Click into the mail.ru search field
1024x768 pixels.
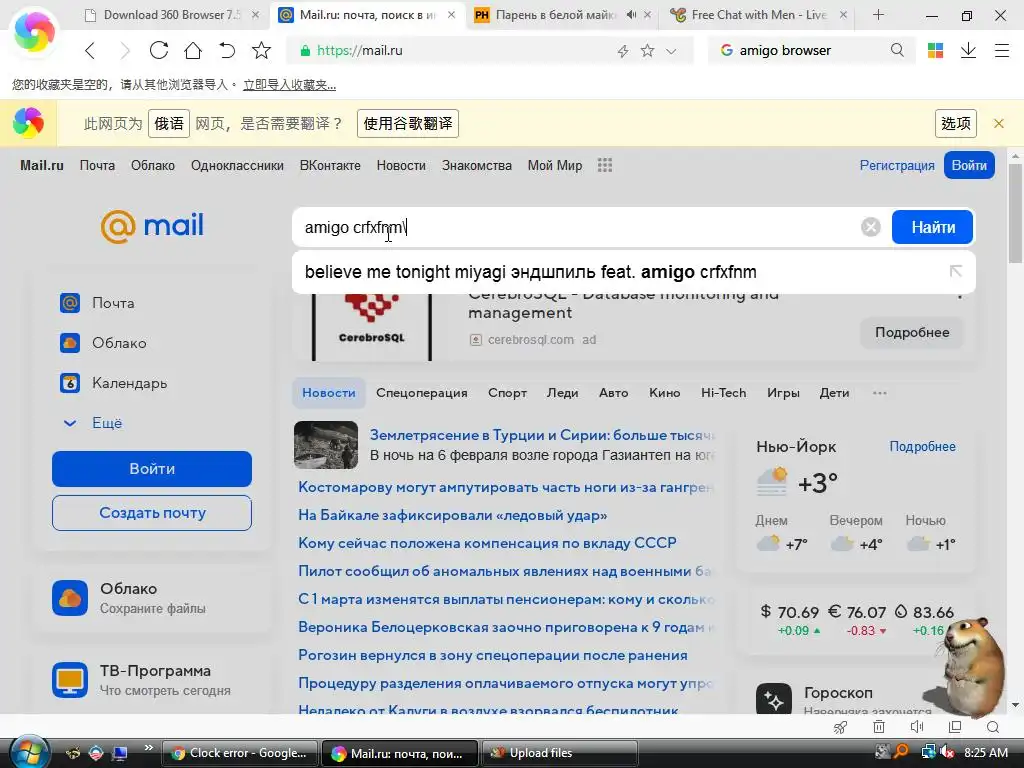(575, 227)
